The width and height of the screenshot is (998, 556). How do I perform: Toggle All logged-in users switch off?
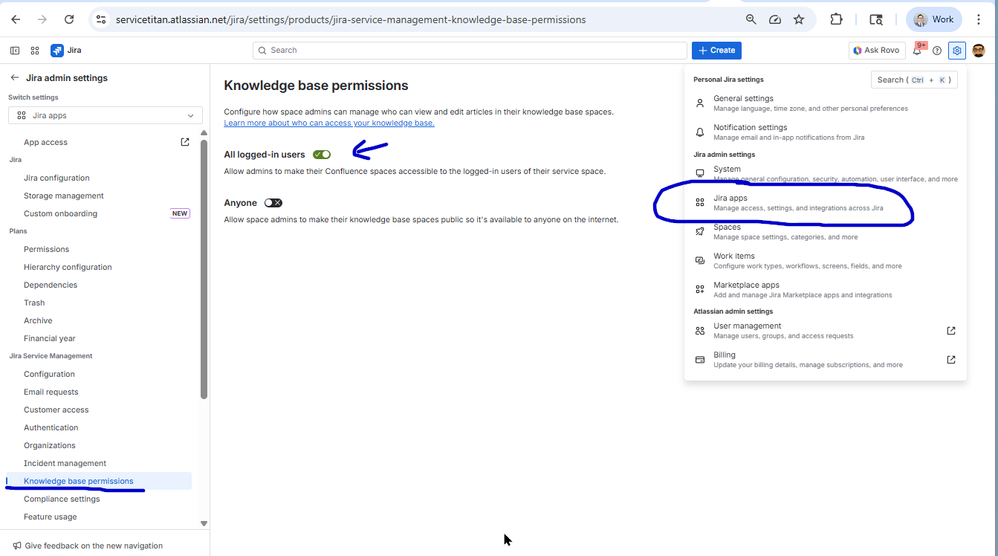[x=322, y=154]
